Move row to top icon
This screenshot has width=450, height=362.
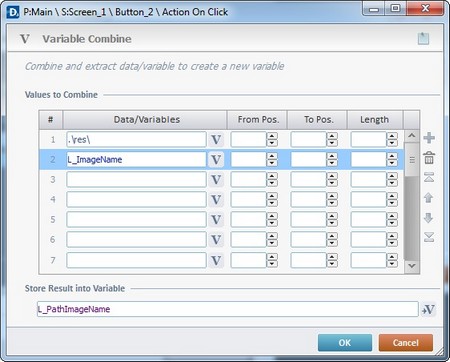[x=429, y=177]
